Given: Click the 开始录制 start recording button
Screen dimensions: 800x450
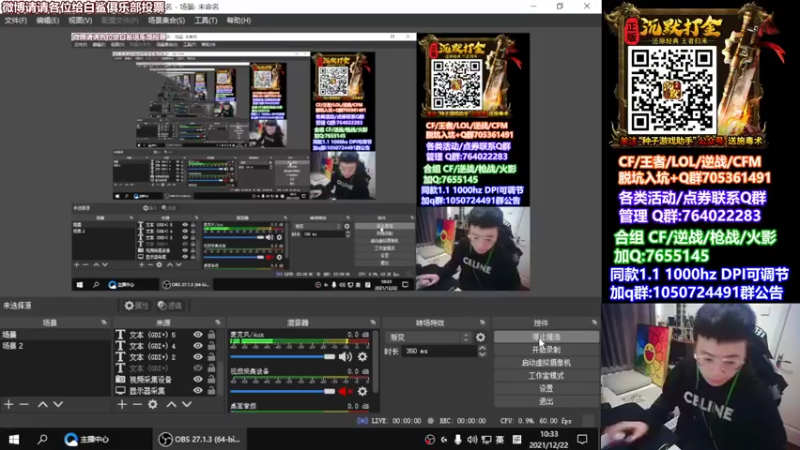Looking at the screenshot, I should tap(546, 350).
